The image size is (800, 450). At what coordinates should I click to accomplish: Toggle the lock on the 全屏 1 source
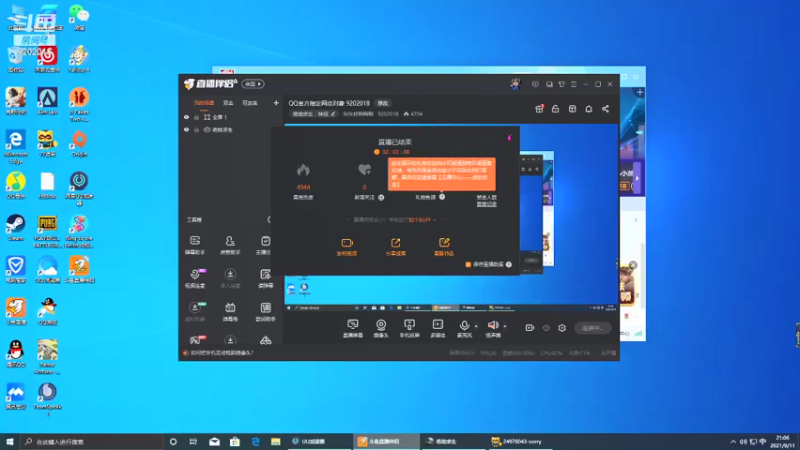tap(196, 117)
